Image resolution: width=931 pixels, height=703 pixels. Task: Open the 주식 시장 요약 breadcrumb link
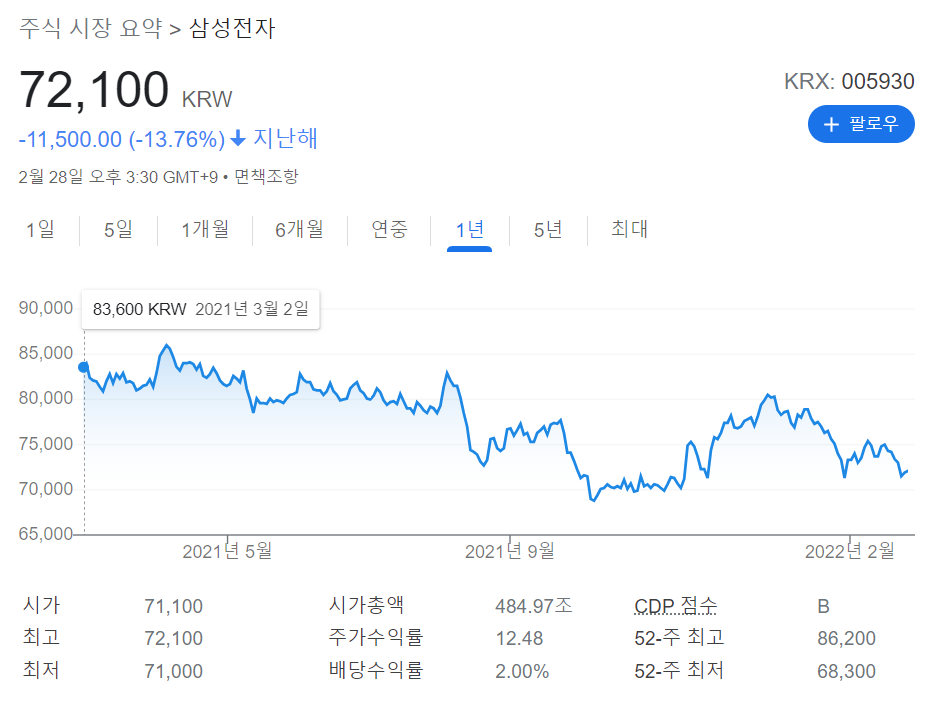91,28
